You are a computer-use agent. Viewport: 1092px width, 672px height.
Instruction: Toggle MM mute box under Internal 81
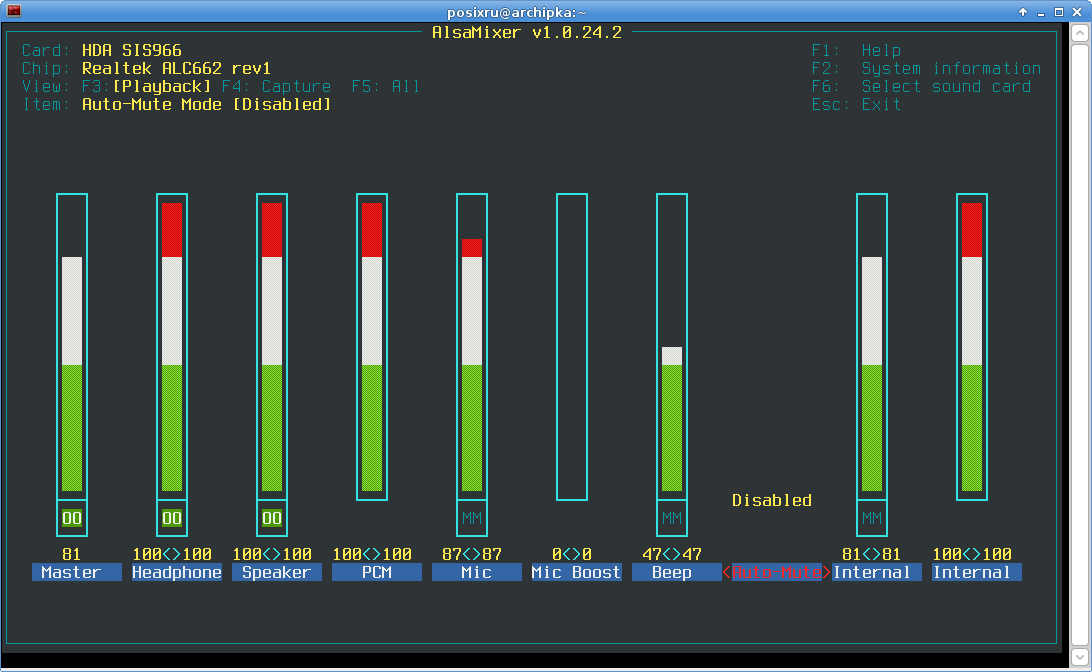coord(871,518)
